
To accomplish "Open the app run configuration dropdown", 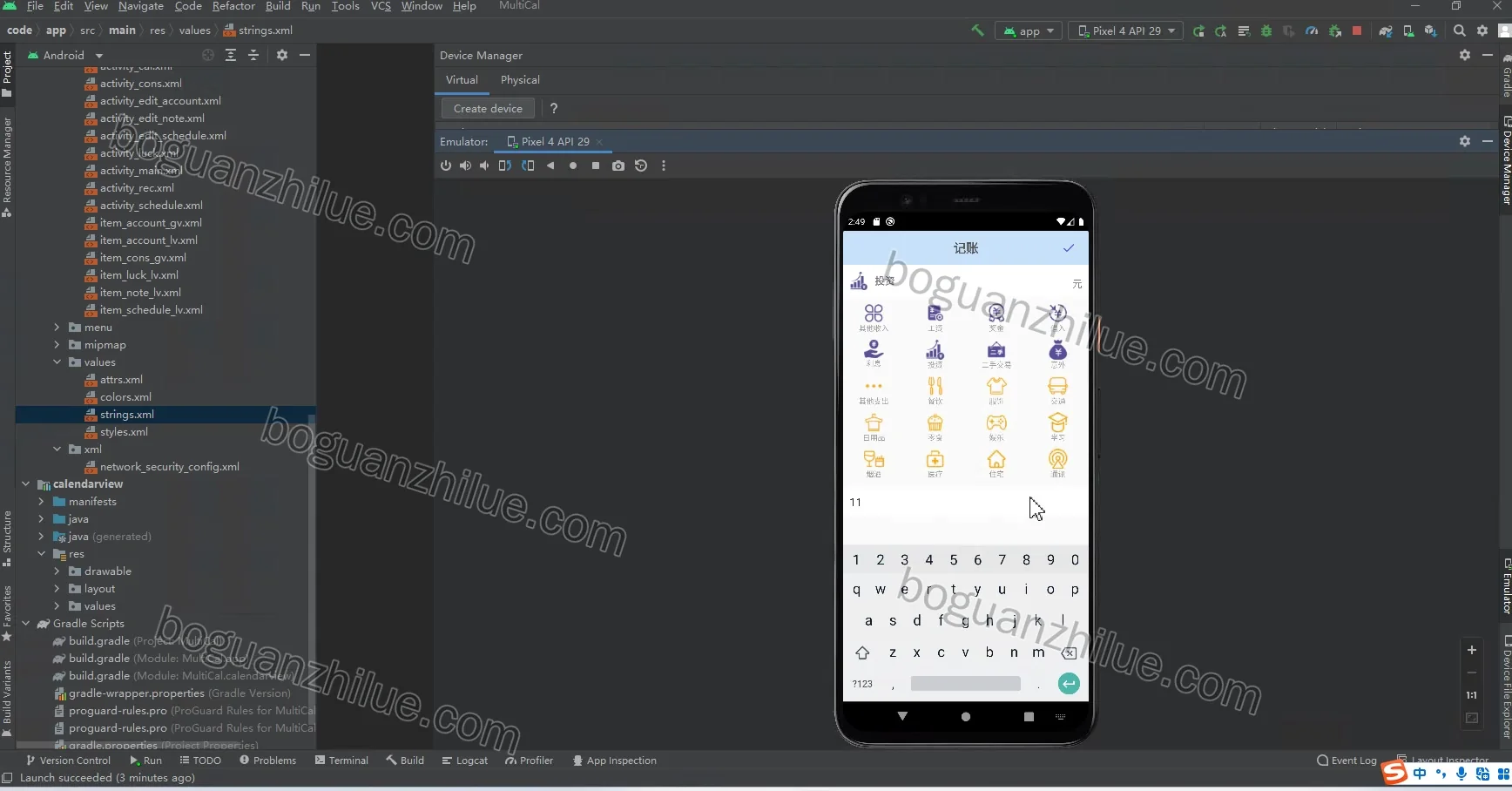I will [x=1029, y=30].
